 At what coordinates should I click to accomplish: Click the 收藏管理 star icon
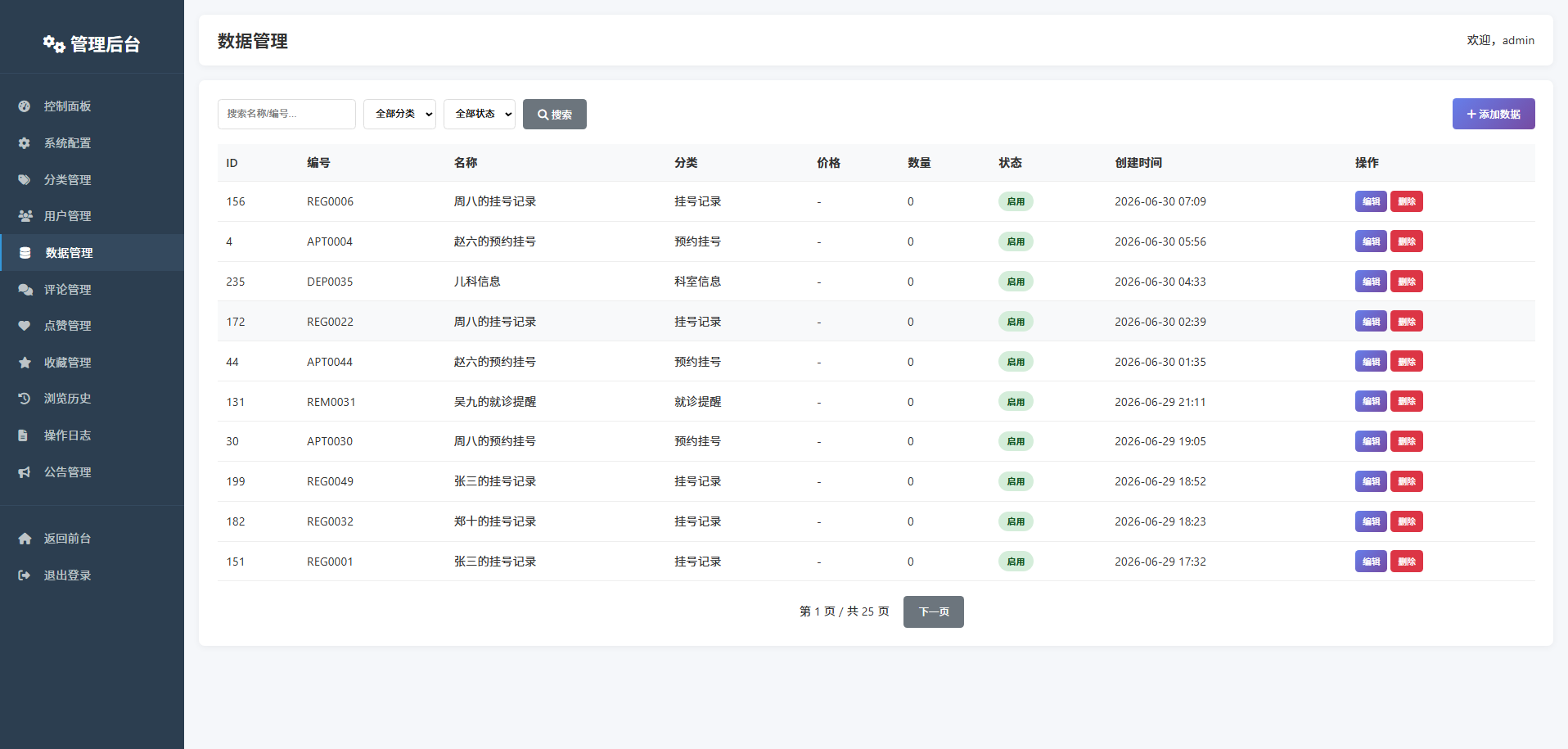(25, 363)
